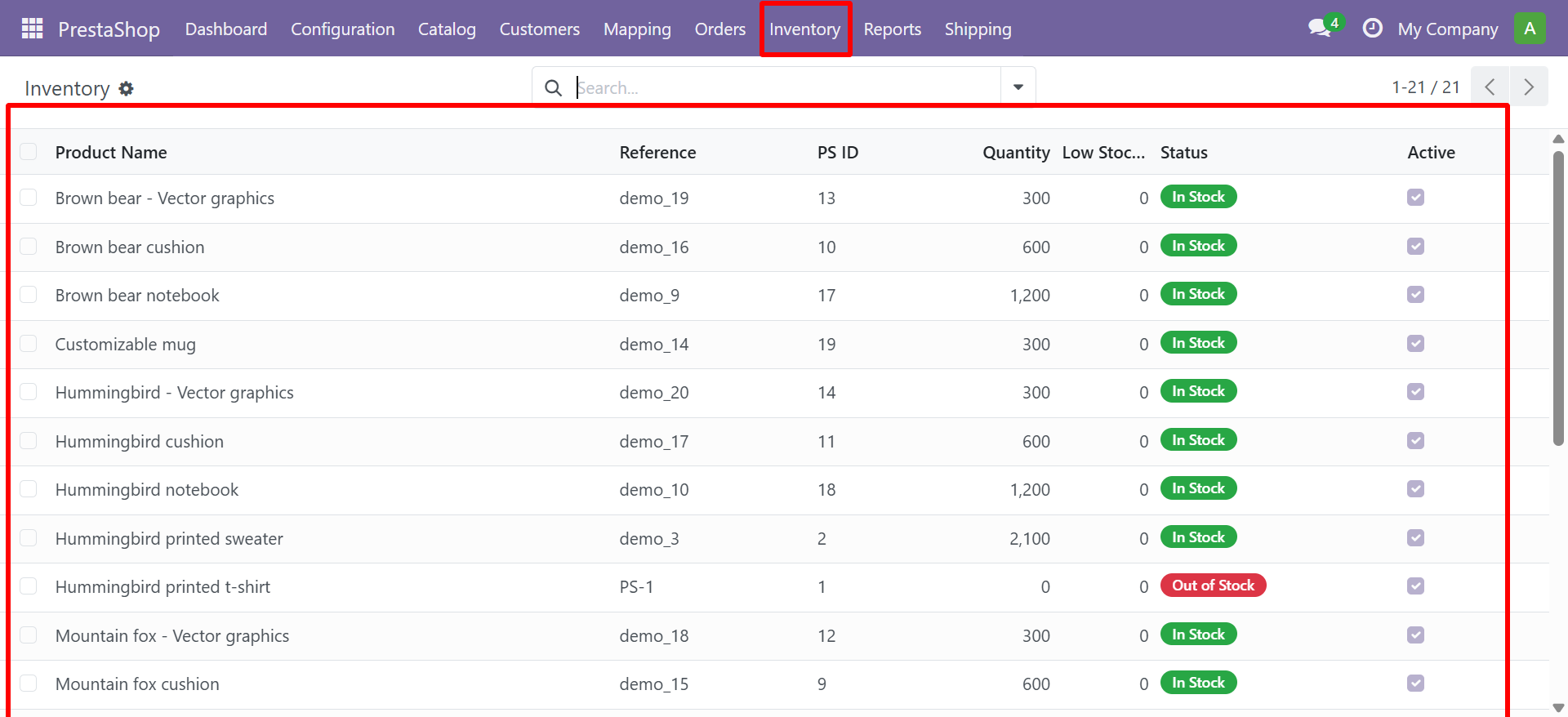1568x717 pixels.
Task: Click the user avatar A icon
Action: (x=1529, y=29)
